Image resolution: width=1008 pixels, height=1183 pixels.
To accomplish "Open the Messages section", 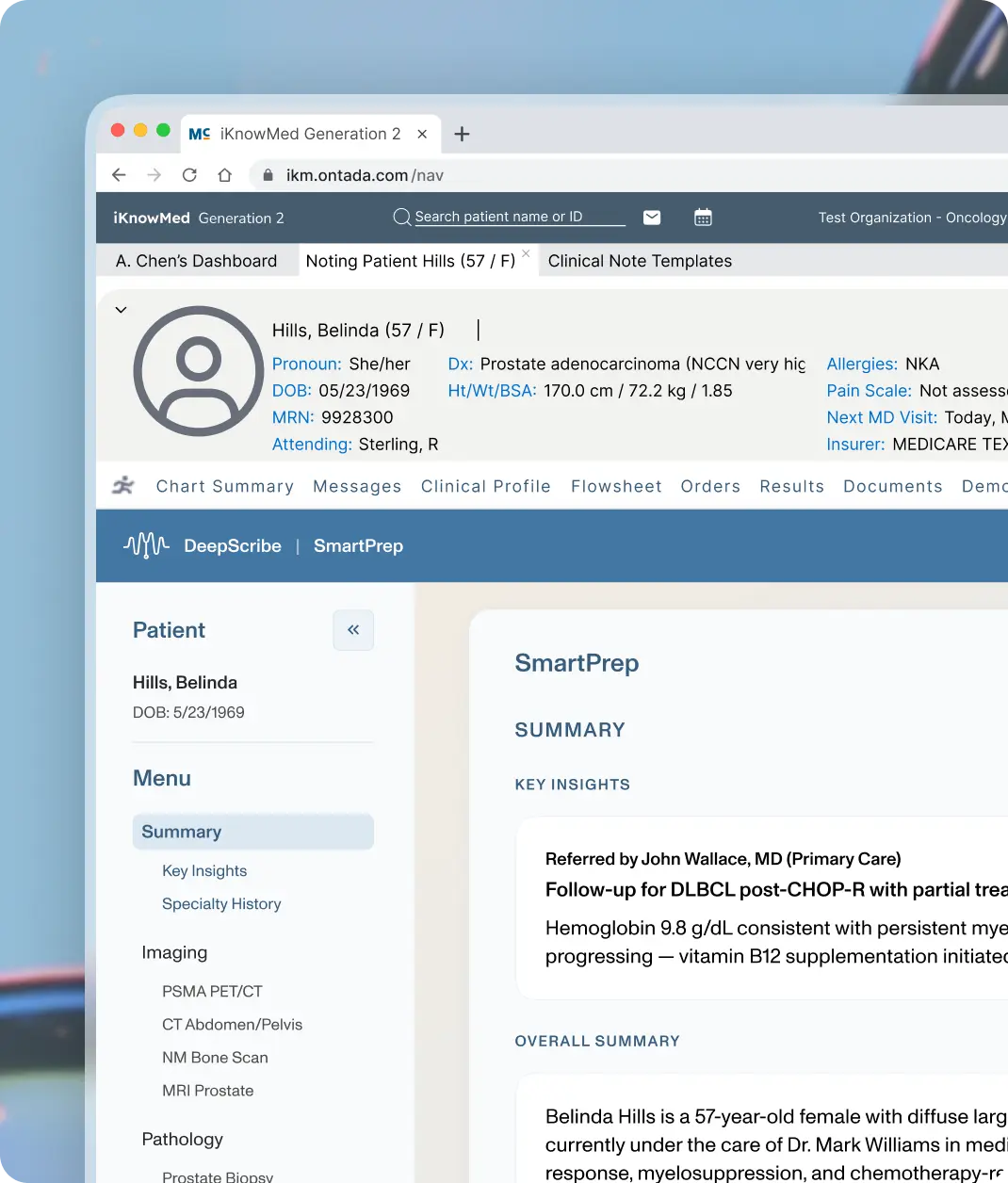I will tap(357, 486).
